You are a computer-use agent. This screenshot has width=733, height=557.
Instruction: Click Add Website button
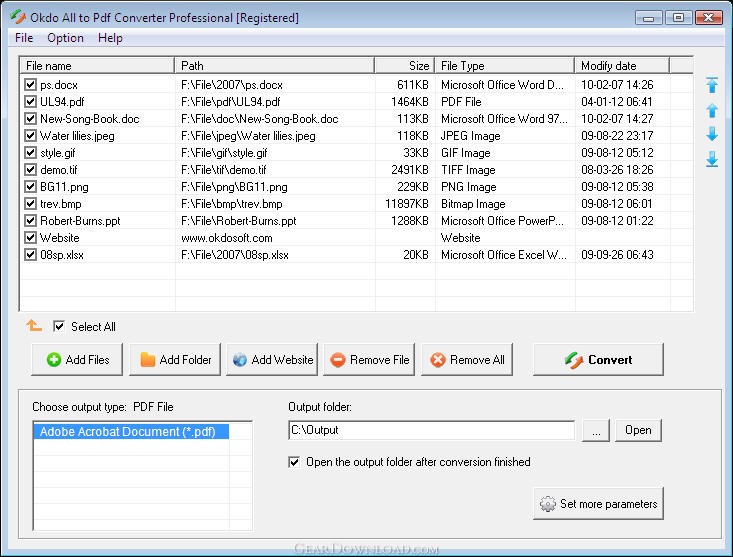(272, 359)
